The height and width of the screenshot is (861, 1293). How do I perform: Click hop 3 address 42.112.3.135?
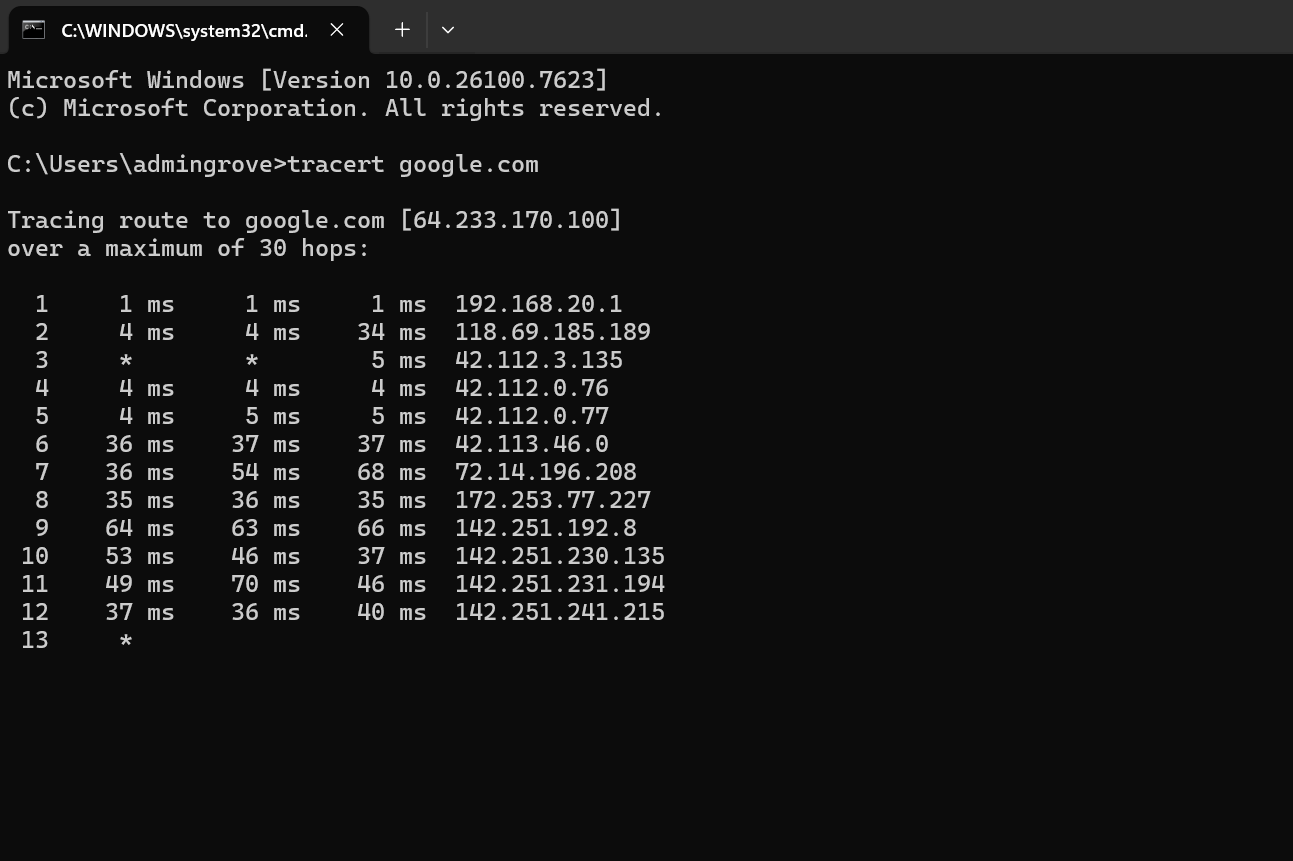538,360
